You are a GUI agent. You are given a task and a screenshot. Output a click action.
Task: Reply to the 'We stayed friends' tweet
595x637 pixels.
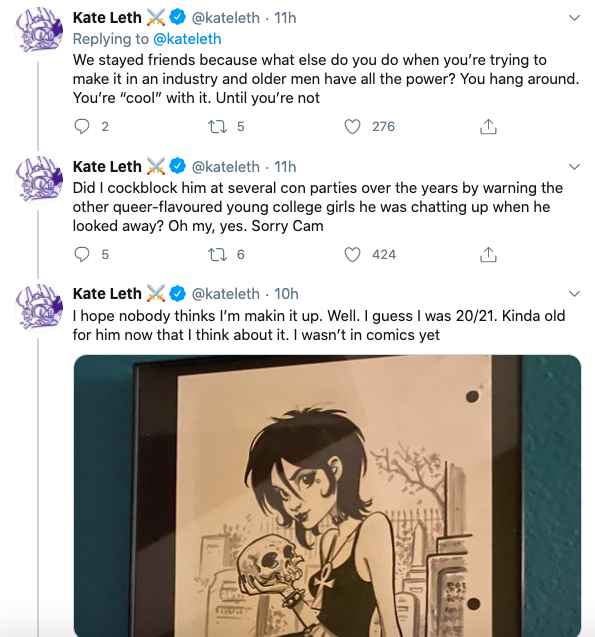(82, 127)
